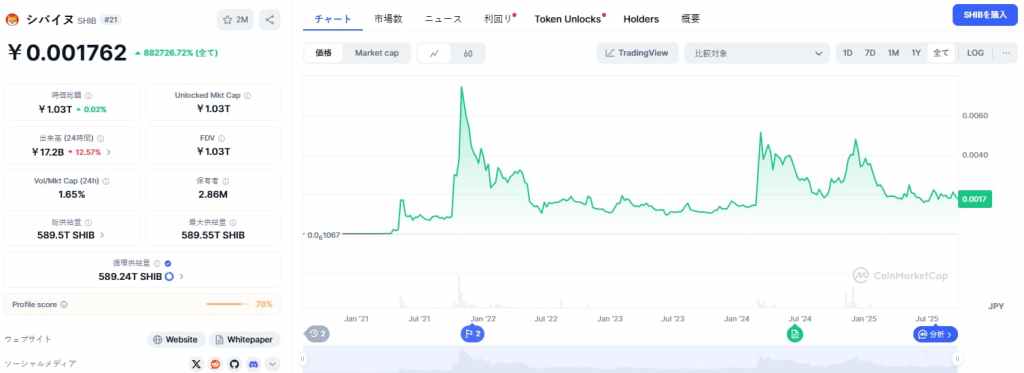Screen dimensions: 1024x373
Task: Click the 1.65% Vol/Mkt Cap value
Action: click(72, 195)
